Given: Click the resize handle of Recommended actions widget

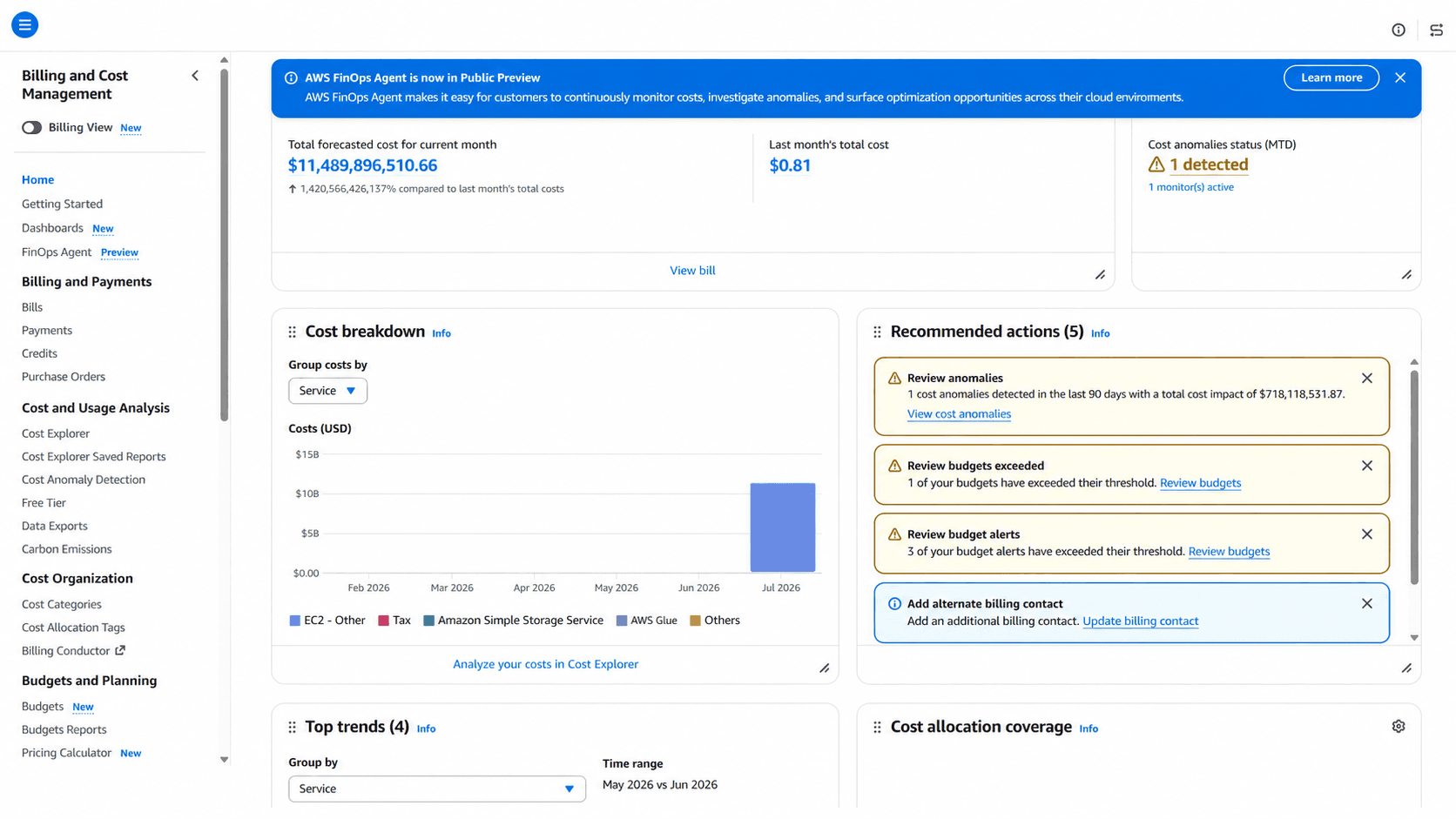Looking at the screenshot, I should click(1406, 668).
